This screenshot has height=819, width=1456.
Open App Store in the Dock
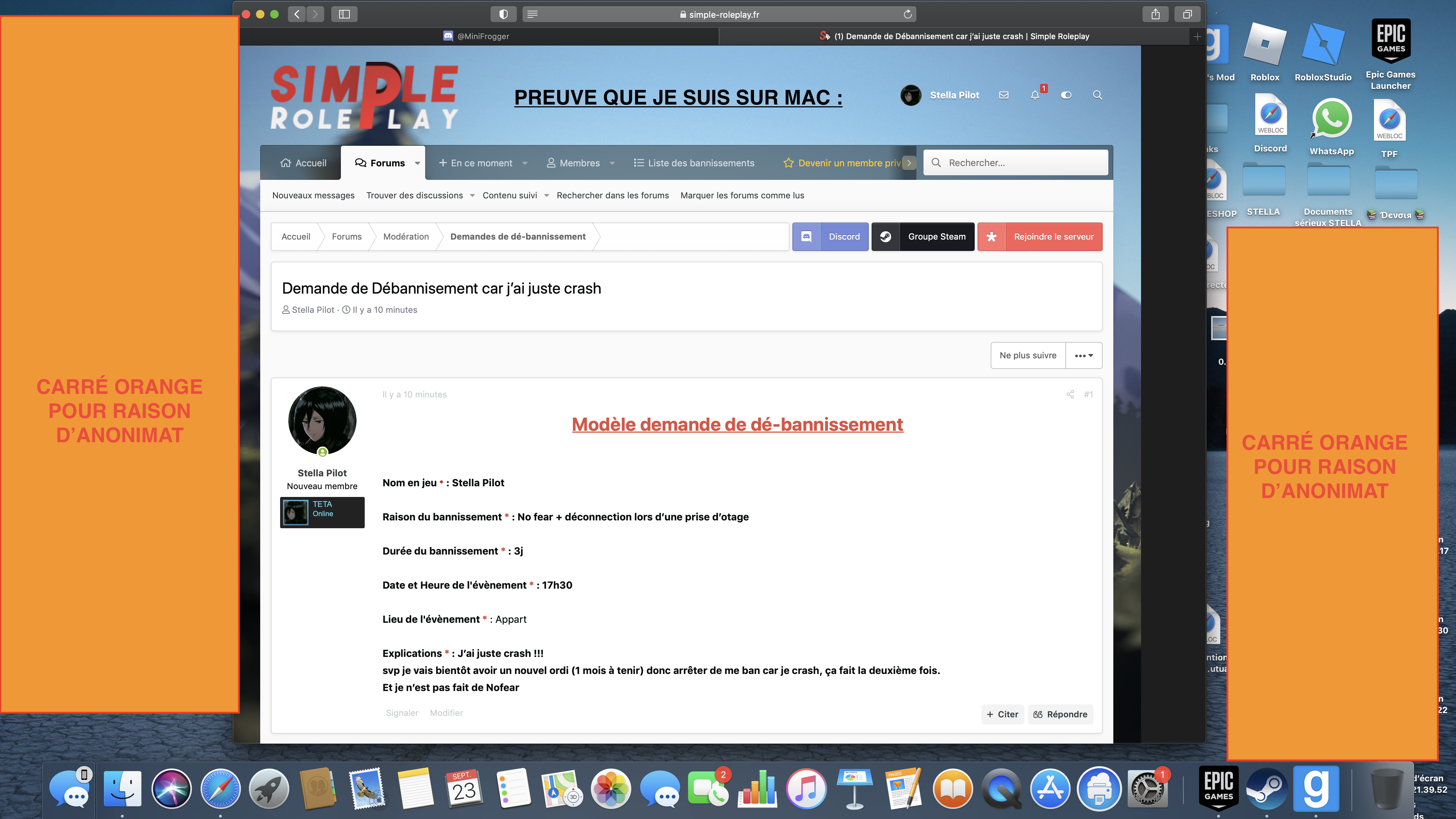(1050, 788)
